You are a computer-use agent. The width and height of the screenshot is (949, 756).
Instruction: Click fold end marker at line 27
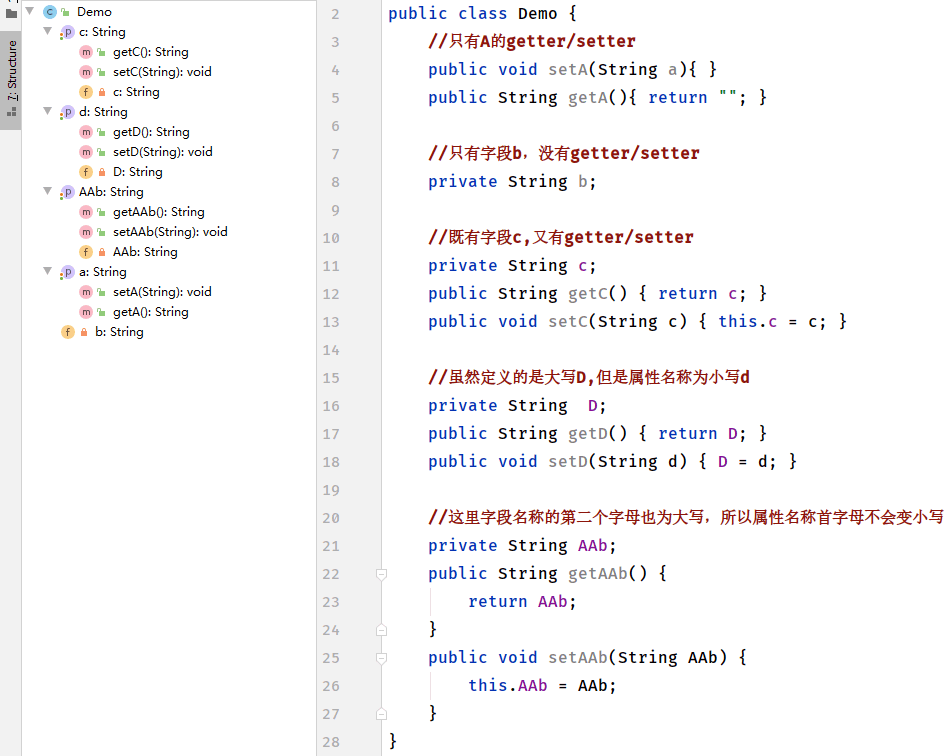(381, 714)
